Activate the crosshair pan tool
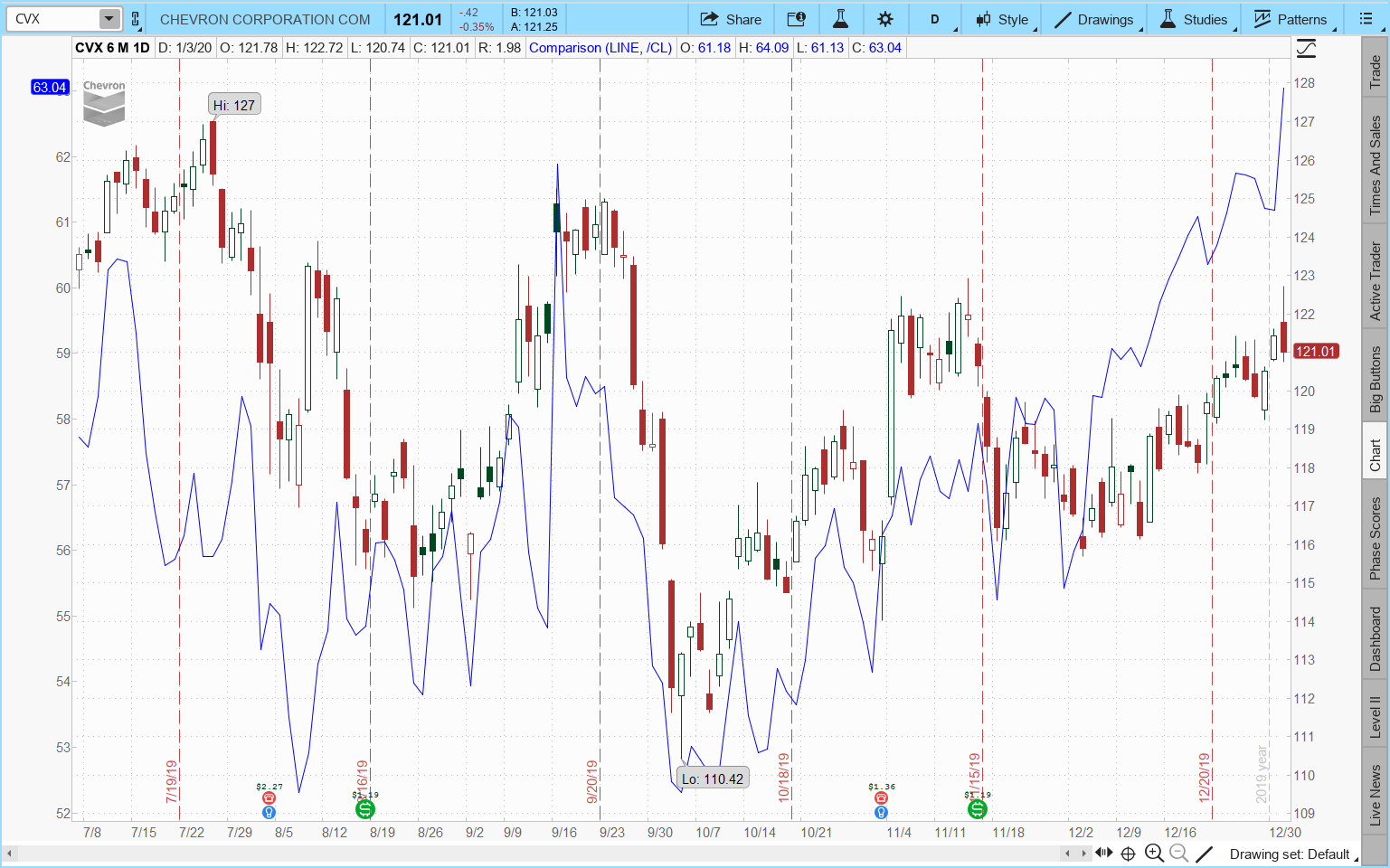Image resolution: width=1390 pixels, height=868 pixels. [1128, 854]
